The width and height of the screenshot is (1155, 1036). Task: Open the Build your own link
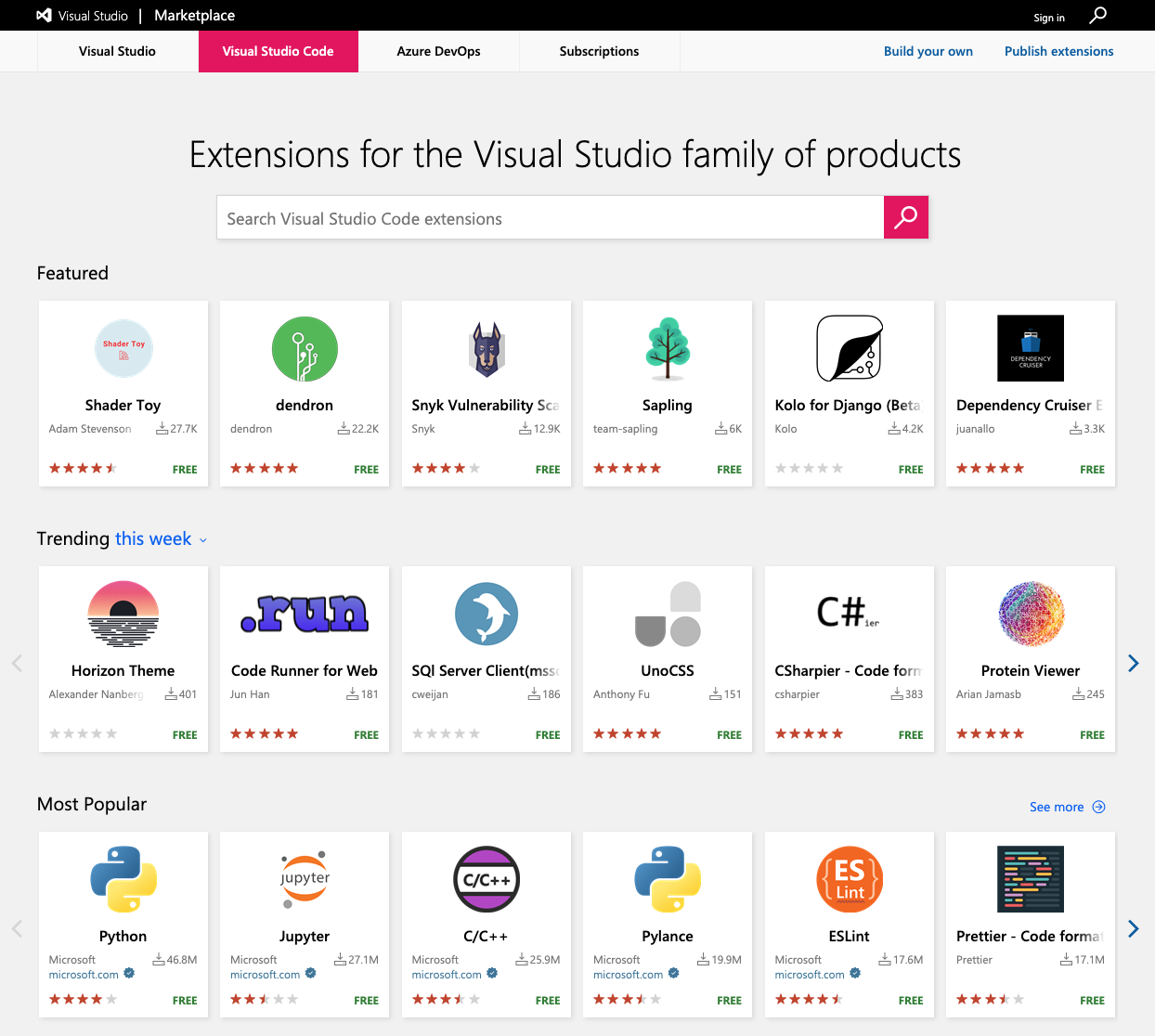click(928, 51)
